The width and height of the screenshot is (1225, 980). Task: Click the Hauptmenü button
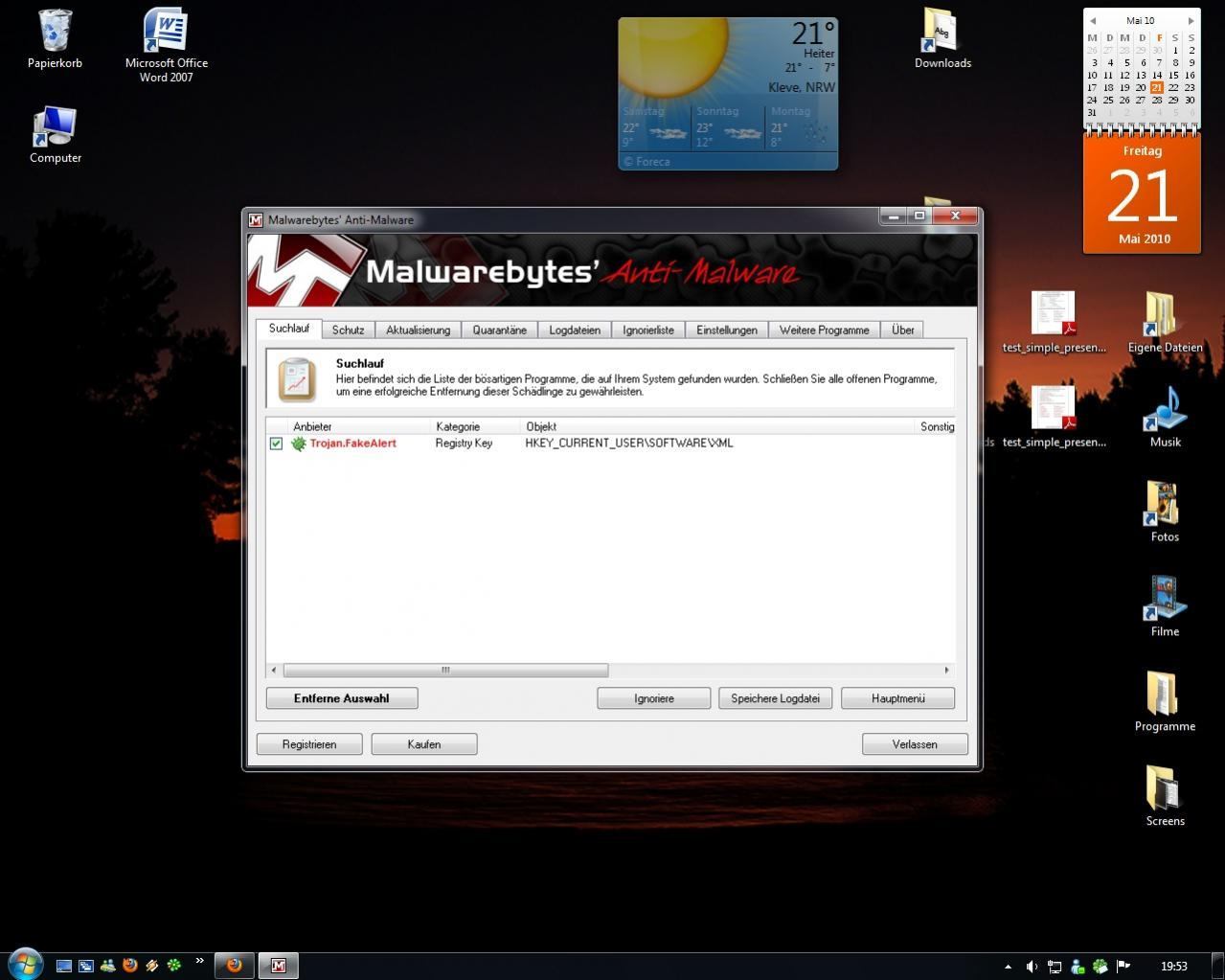coord(898,698)
